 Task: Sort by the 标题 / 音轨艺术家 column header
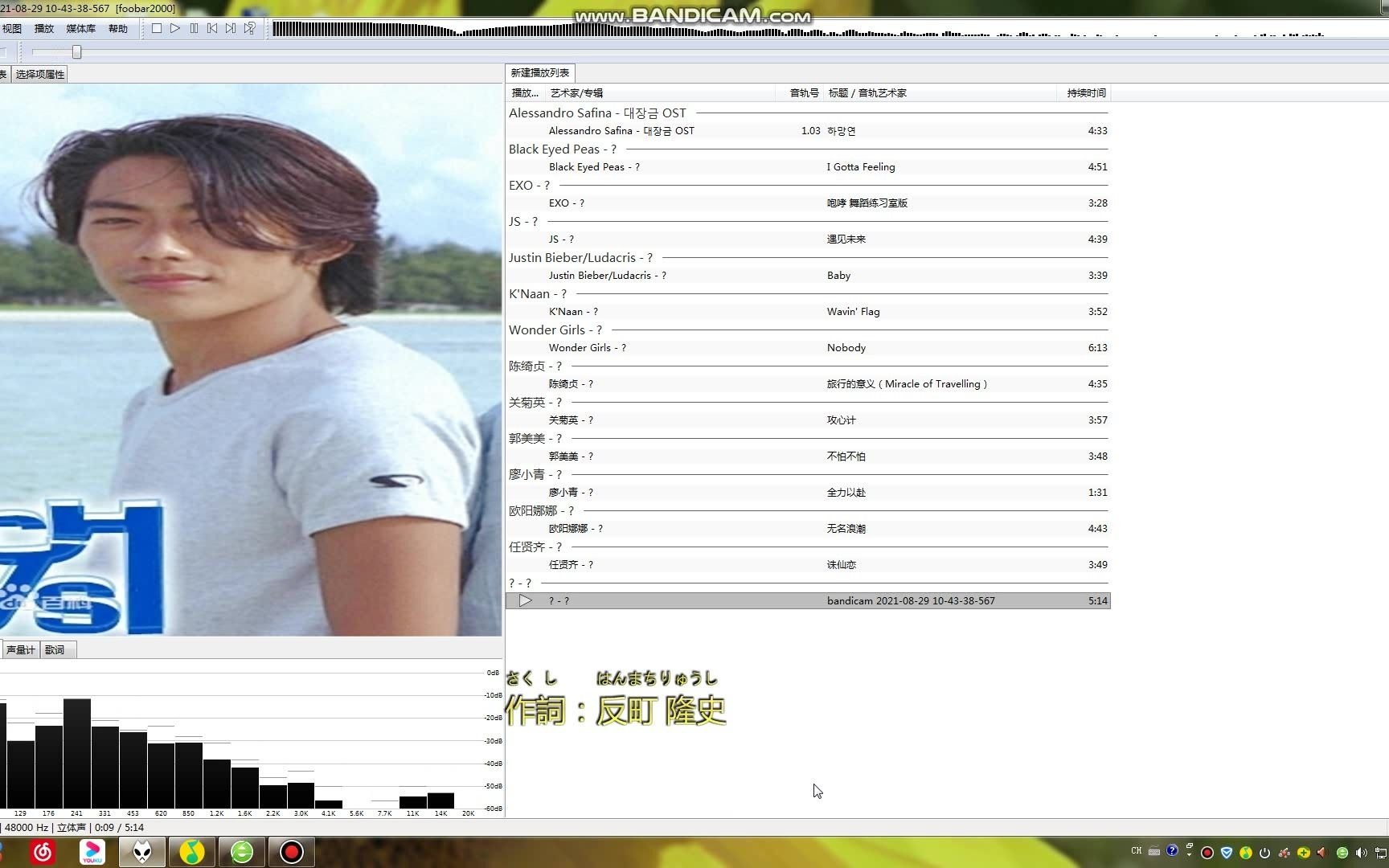940,93
